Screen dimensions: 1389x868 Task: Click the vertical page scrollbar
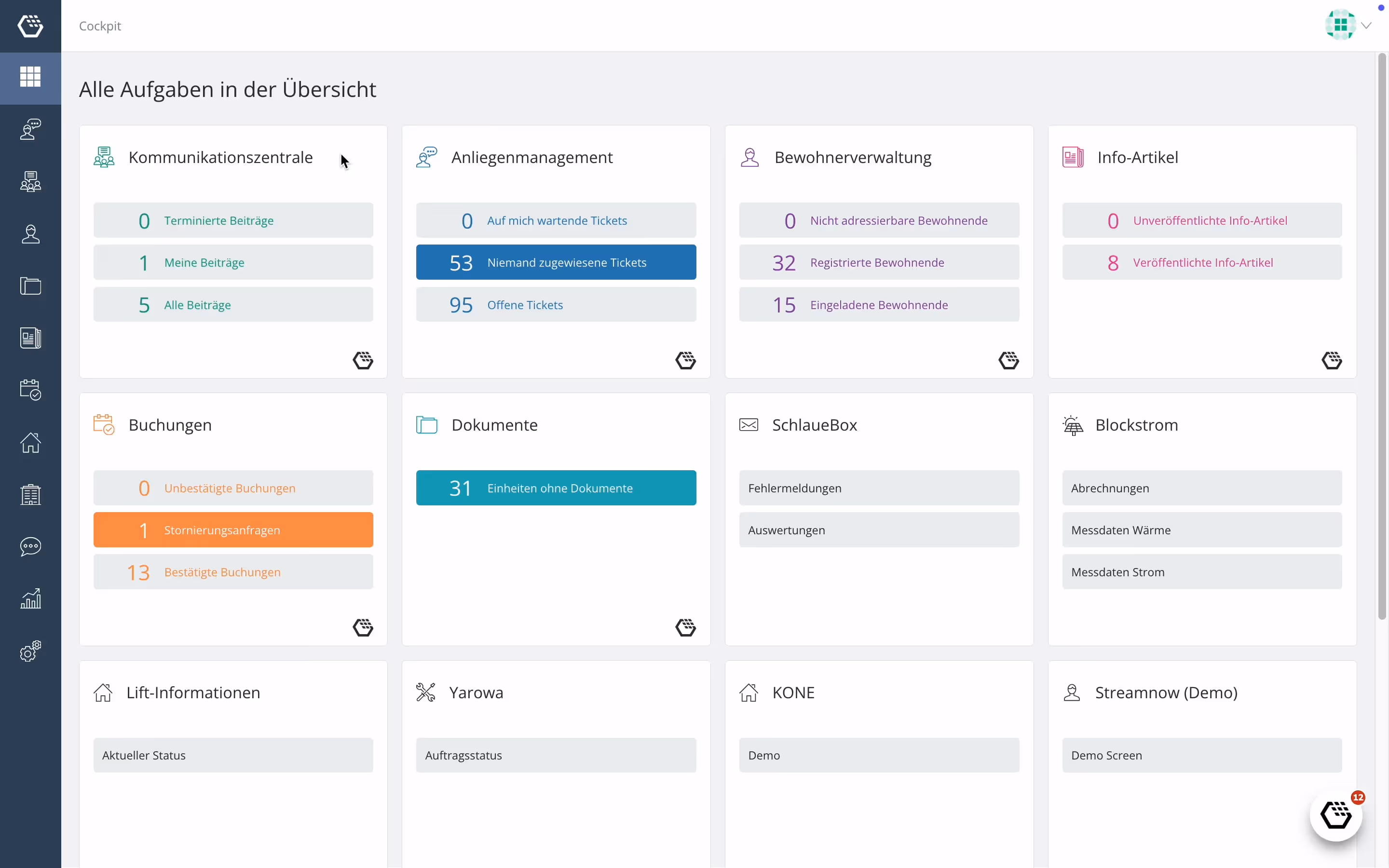(x=1382, y=337)
